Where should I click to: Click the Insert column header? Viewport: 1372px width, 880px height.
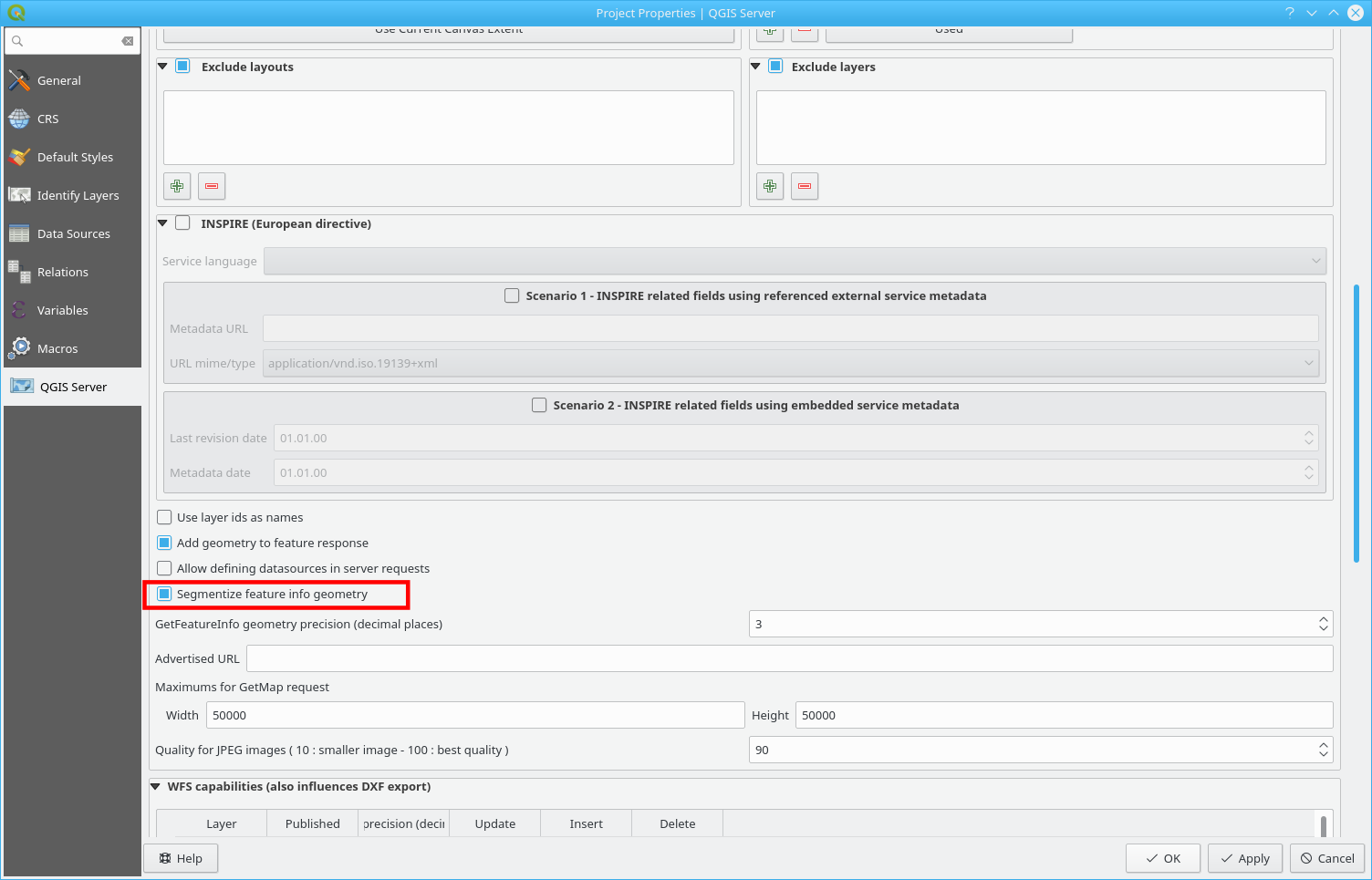pyautogui.click(x=586, y=823)
